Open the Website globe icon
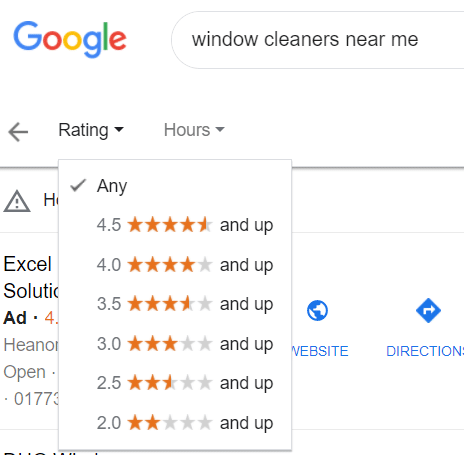The width and height of the screenshot is (464, 455). tap(317, 310)
